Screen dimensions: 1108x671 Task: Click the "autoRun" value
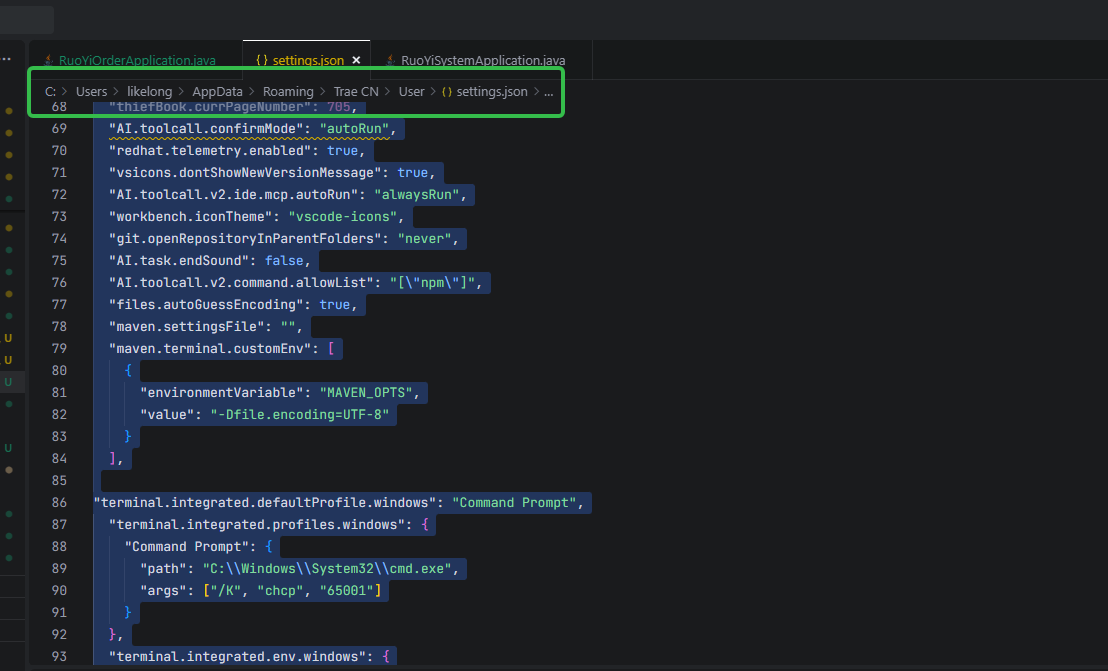click(354, 129)
